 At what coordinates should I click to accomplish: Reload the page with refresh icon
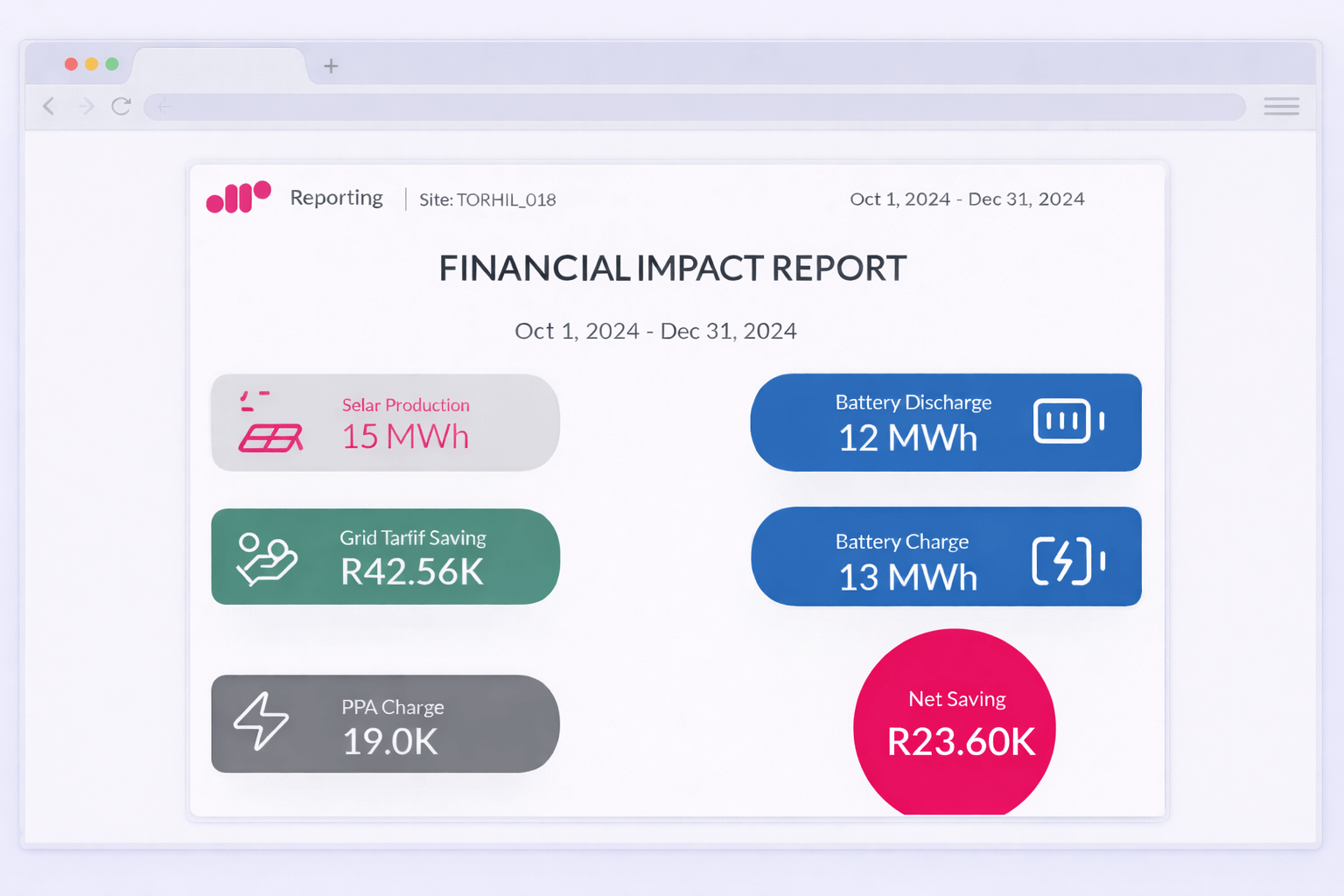[122, 107]
